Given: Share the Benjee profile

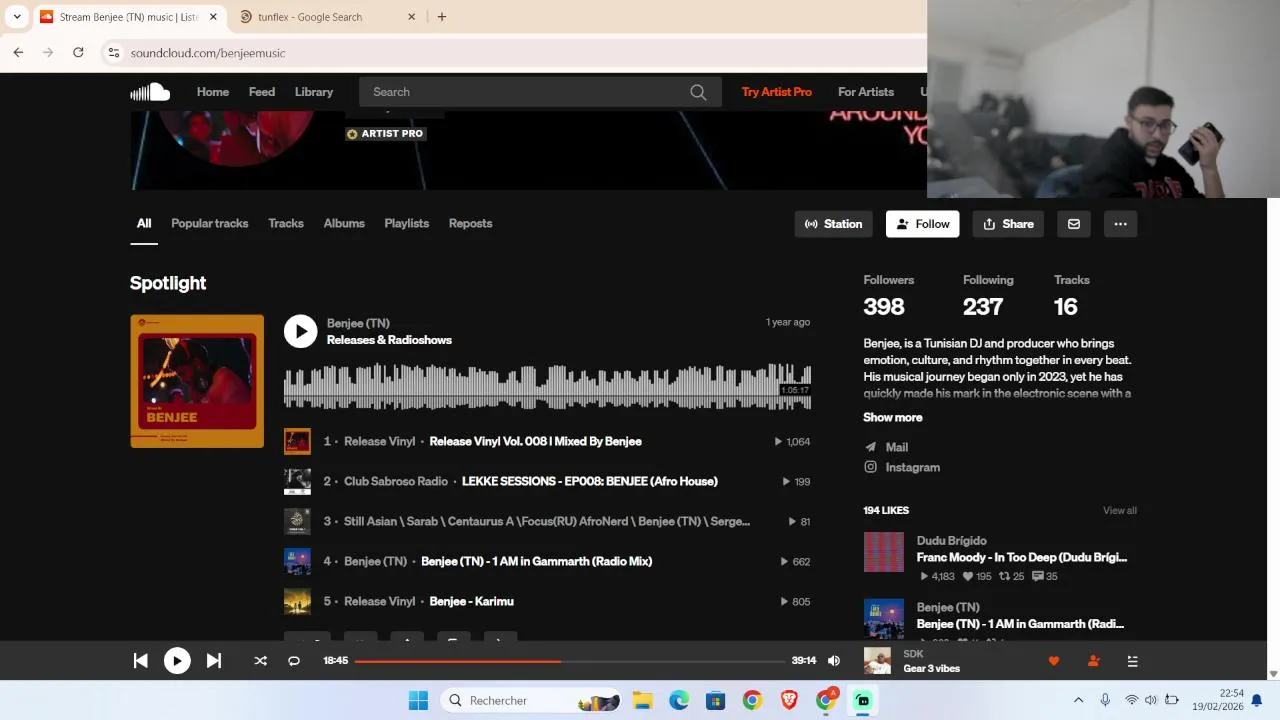Looking at the screenshot, I should (1008, 224).
